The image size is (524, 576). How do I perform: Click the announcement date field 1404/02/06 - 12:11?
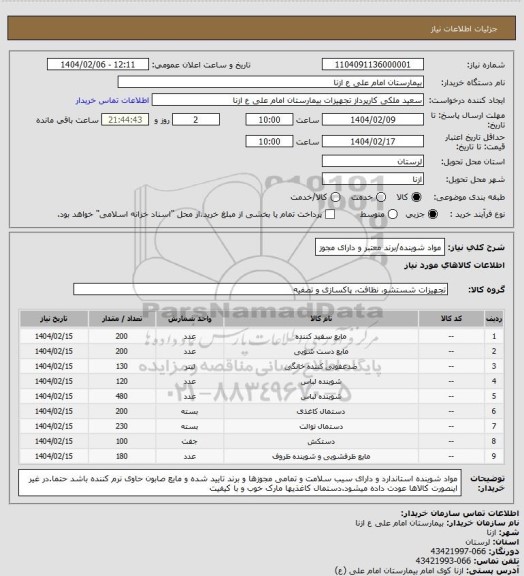(x=98, y=64)
